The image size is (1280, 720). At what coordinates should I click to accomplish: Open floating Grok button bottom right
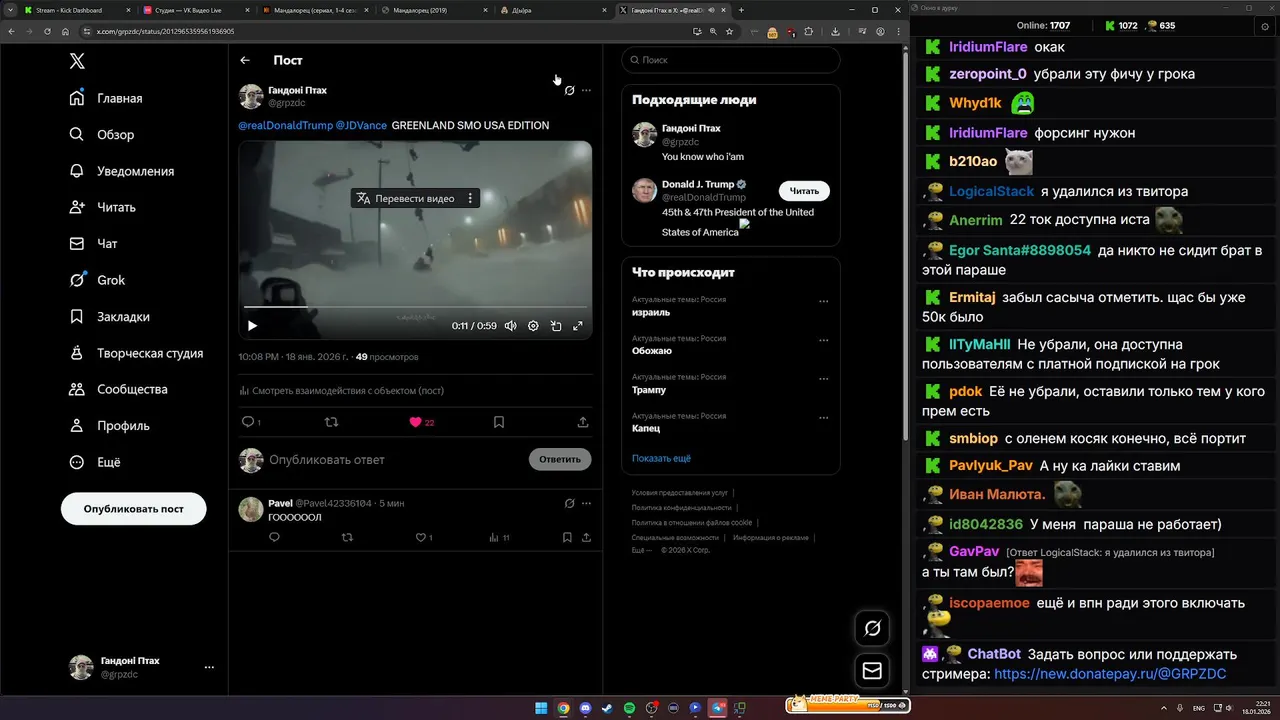click(872, 628)
